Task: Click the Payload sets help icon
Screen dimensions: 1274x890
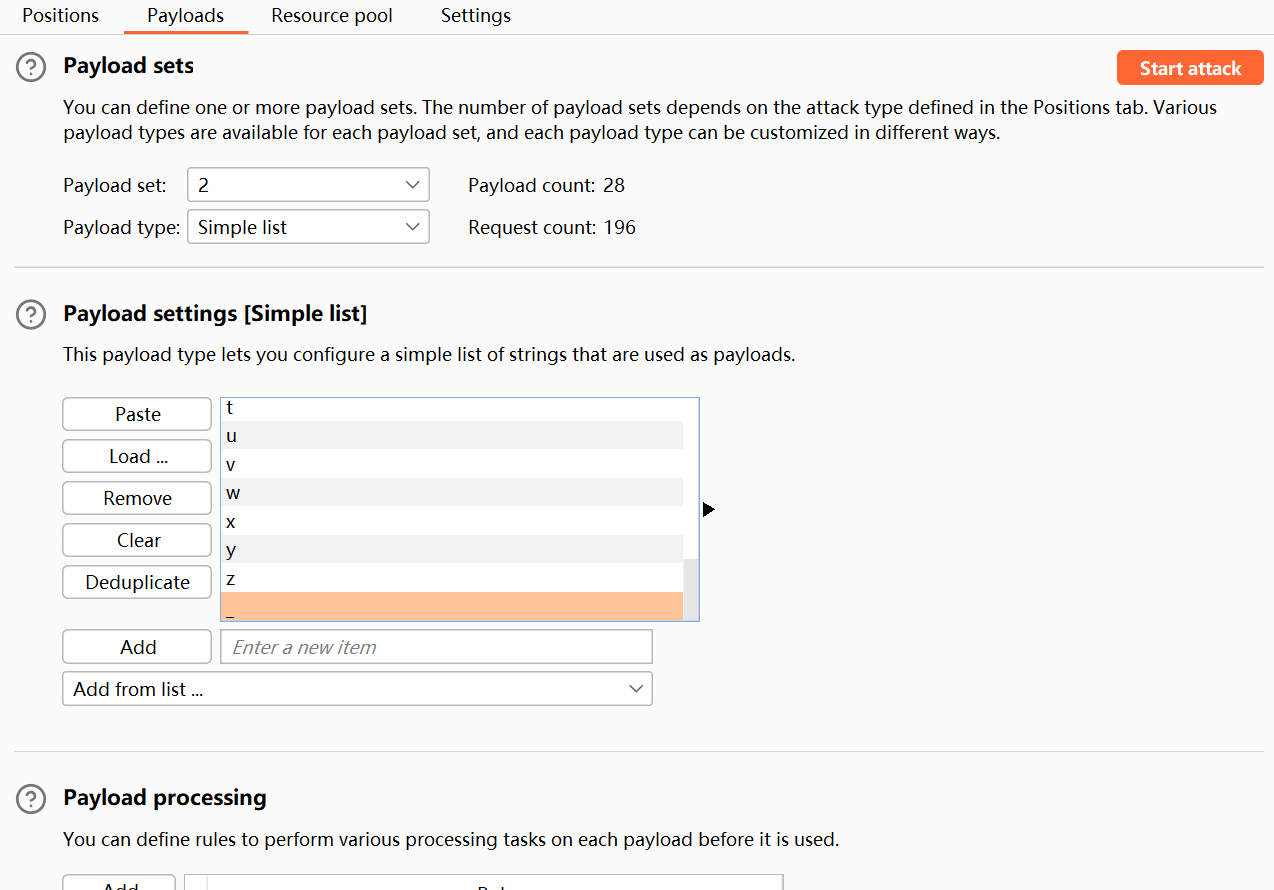Action: pos(31,67)
